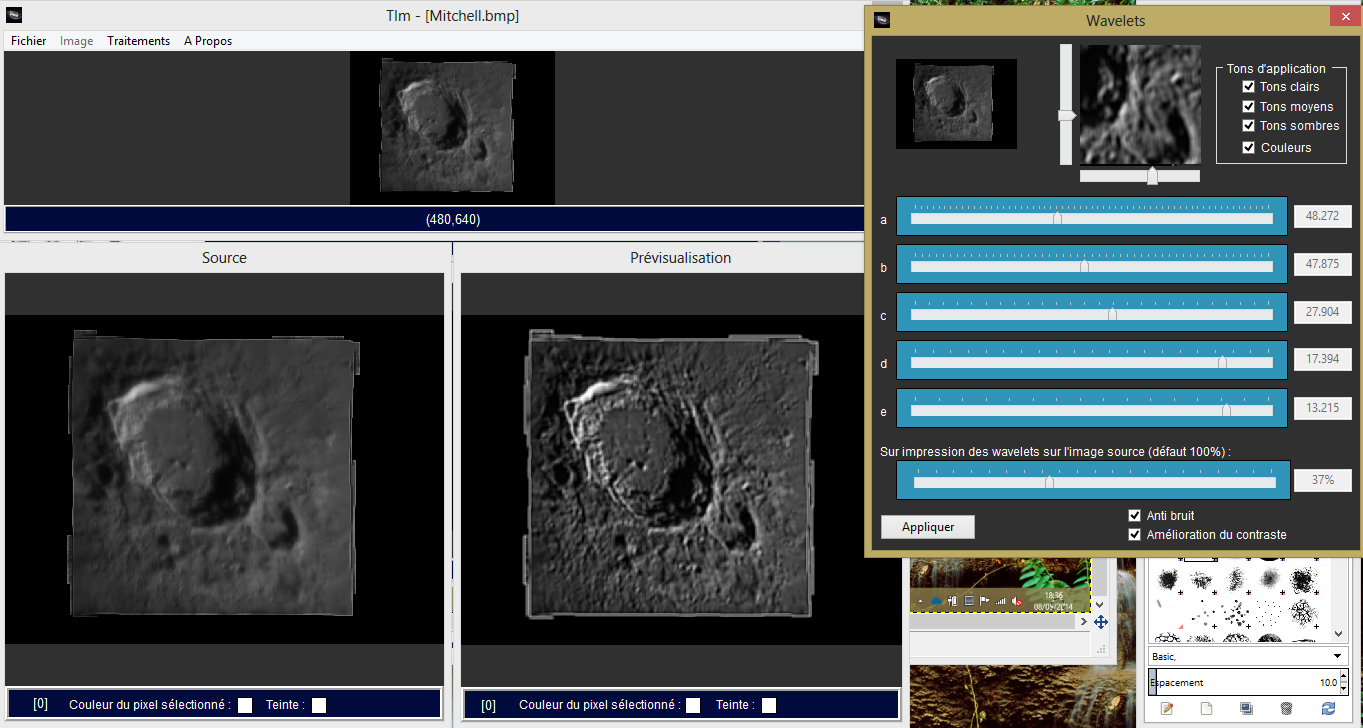This screenshot has height=728, width=1363.
Task: Click the value field showing 13.215
Action: (1322, 408)
